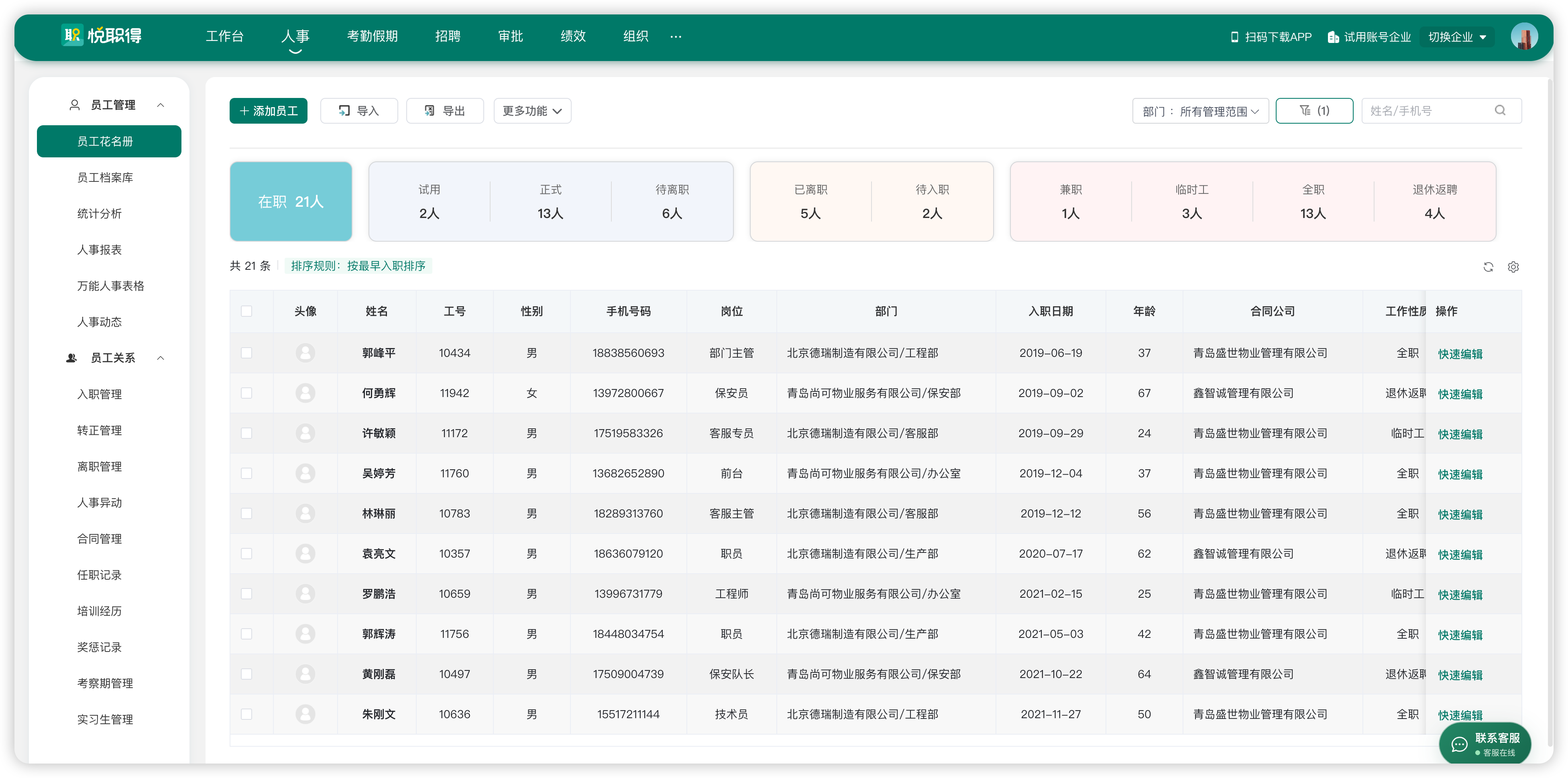Viewport: 1568px width, 778px height.
Task: Click the avatar of 林琳丽
Action: 305,513
